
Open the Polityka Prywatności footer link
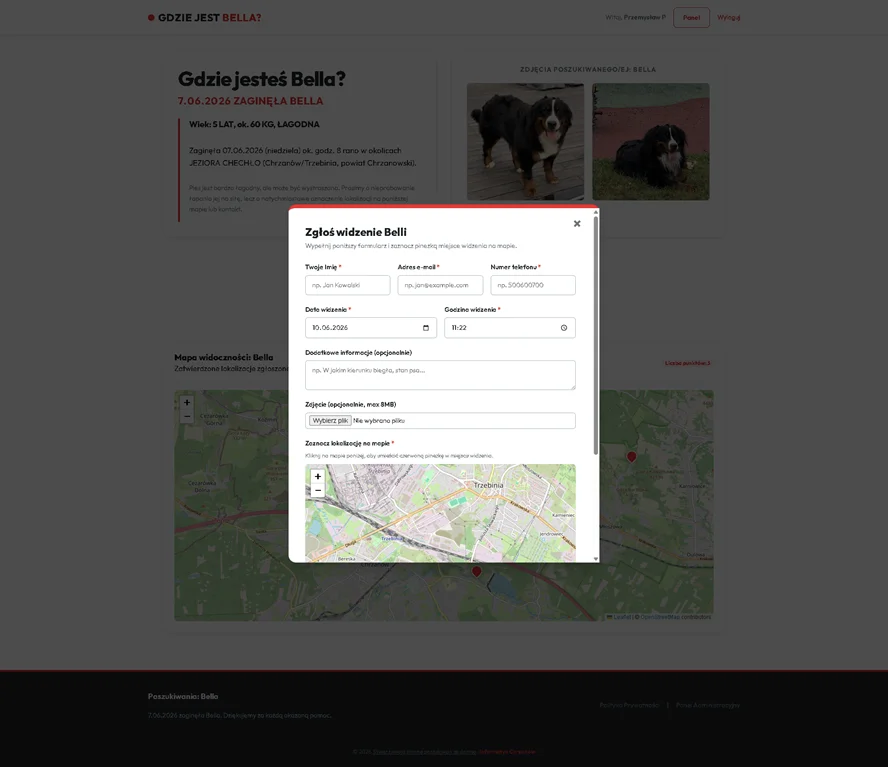tap(629, 705)
